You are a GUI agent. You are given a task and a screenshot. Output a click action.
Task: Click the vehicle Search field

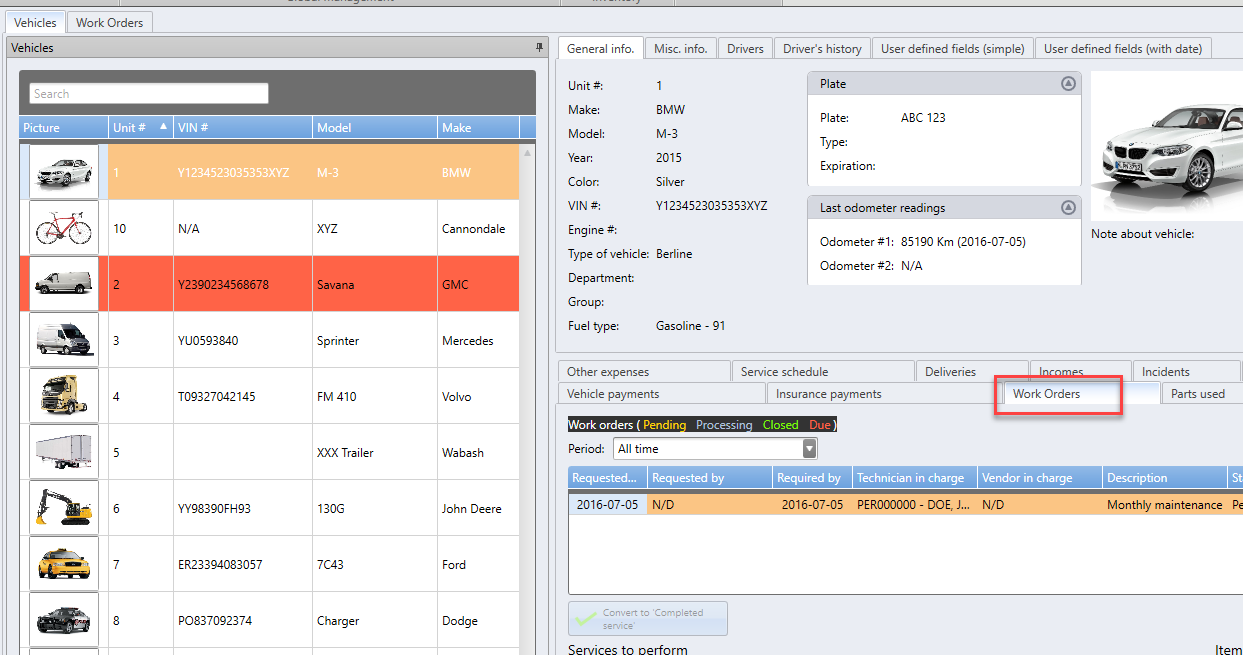[149, 93]
